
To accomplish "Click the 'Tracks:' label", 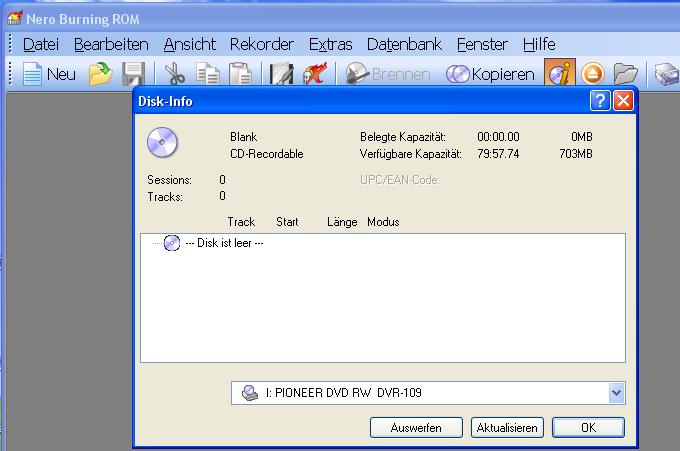I will click(165, 196).
